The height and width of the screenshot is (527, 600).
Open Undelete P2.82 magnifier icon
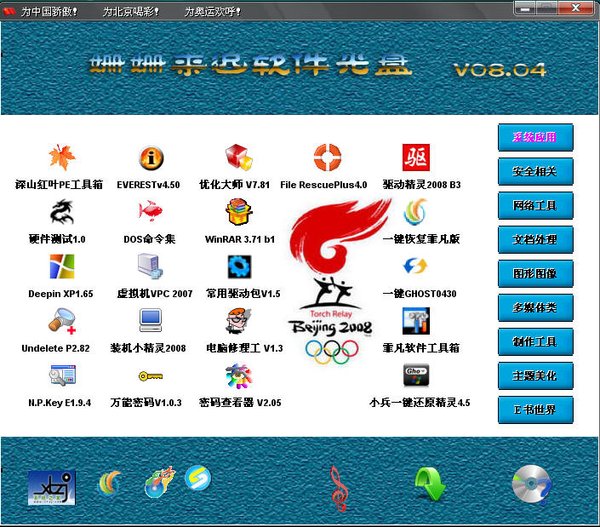(x=62, y=321)
